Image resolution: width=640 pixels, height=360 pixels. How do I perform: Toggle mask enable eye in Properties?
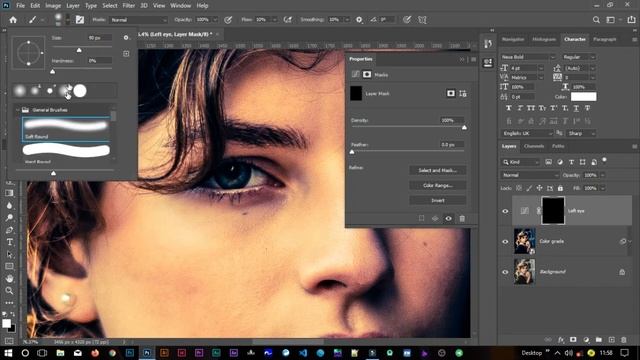(449, 218)
